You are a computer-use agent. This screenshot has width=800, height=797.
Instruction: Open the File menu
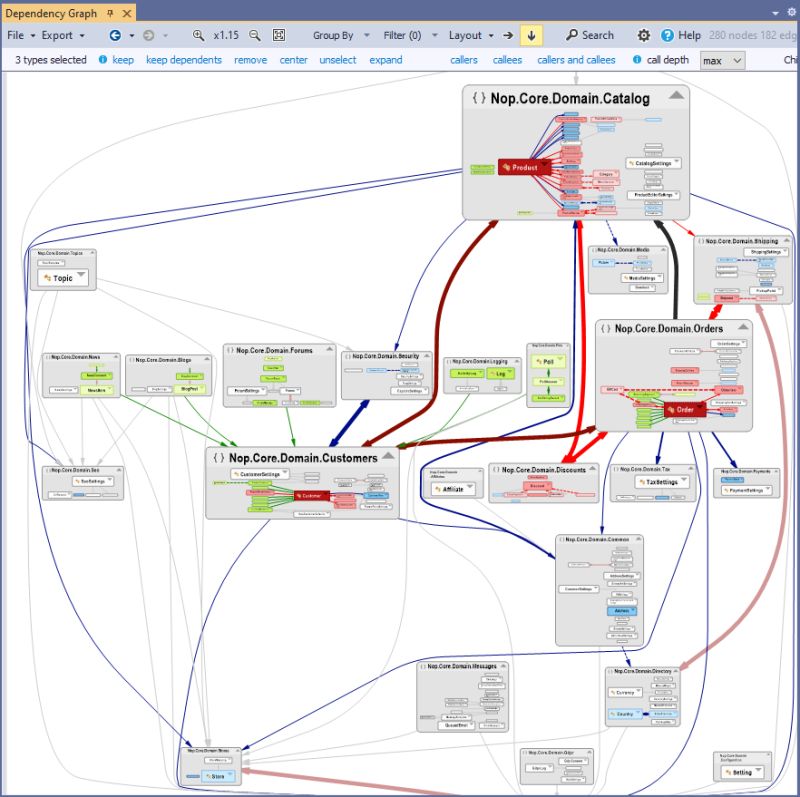[x=14, y=34]
